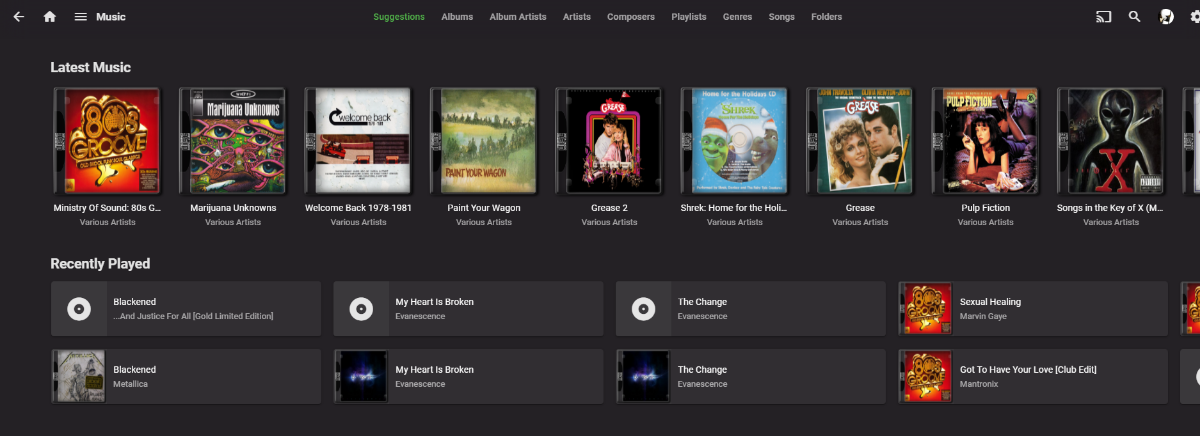1200x436 pixels.
Task: Play Got To Have Your Love [Club Edit]
Action: (x=1033, y=376)
